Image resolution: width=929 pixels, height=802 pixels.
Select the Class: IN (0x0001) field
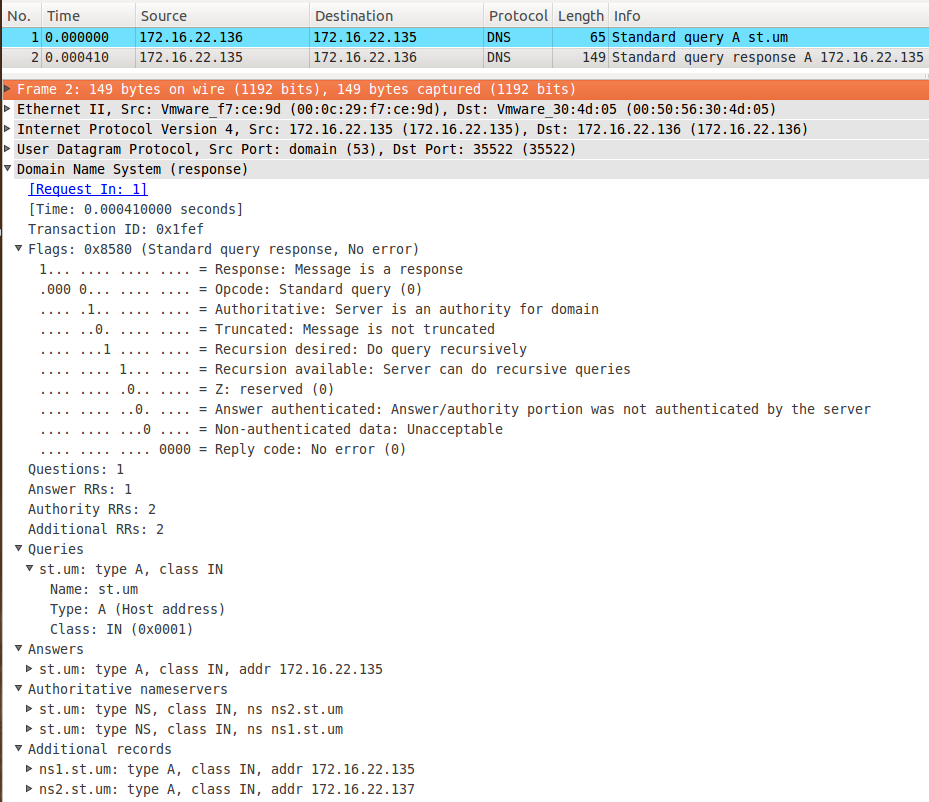(x=121, y=630)
